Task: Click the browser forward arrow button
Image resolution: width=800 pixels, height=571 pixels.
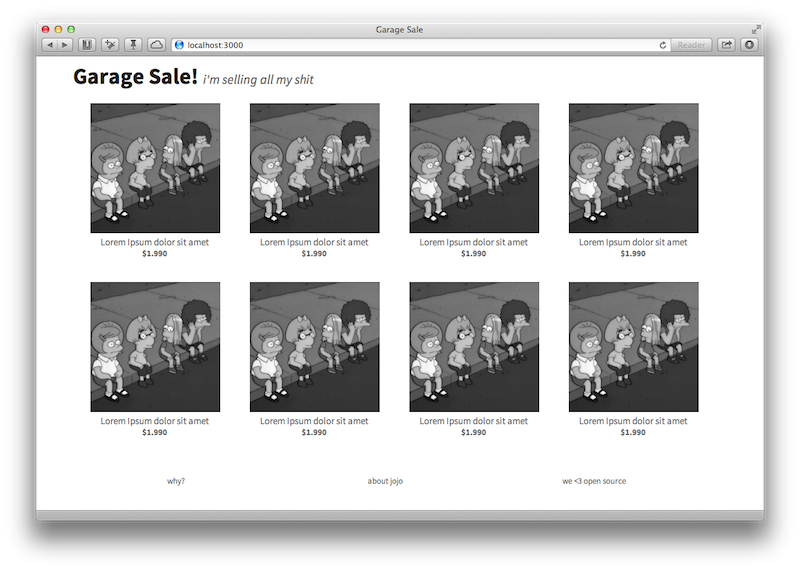Action: click(x=64, y=45)
